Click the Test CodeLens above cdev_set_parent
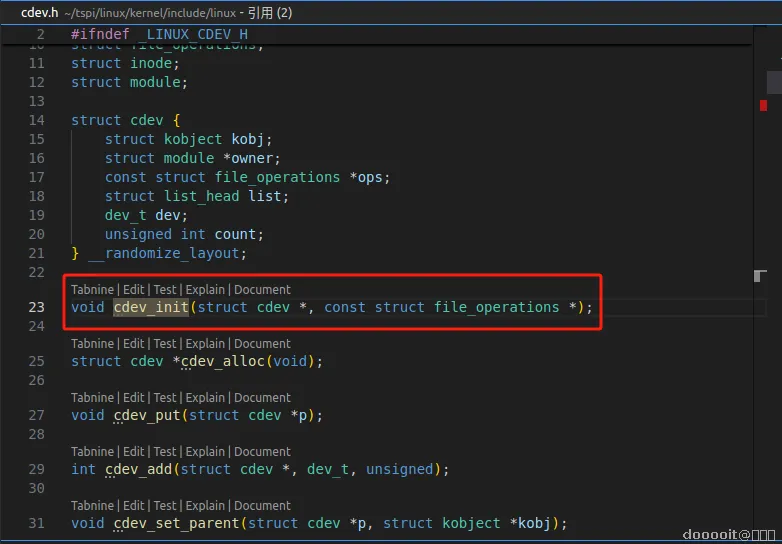782x544 pixels. [165, 506]
